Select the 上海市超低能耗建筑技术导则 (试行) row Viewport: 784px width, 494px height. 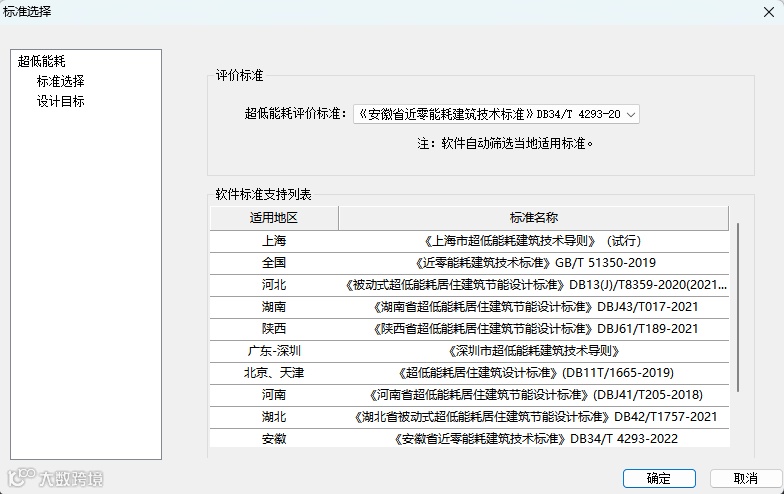[534, 241]
